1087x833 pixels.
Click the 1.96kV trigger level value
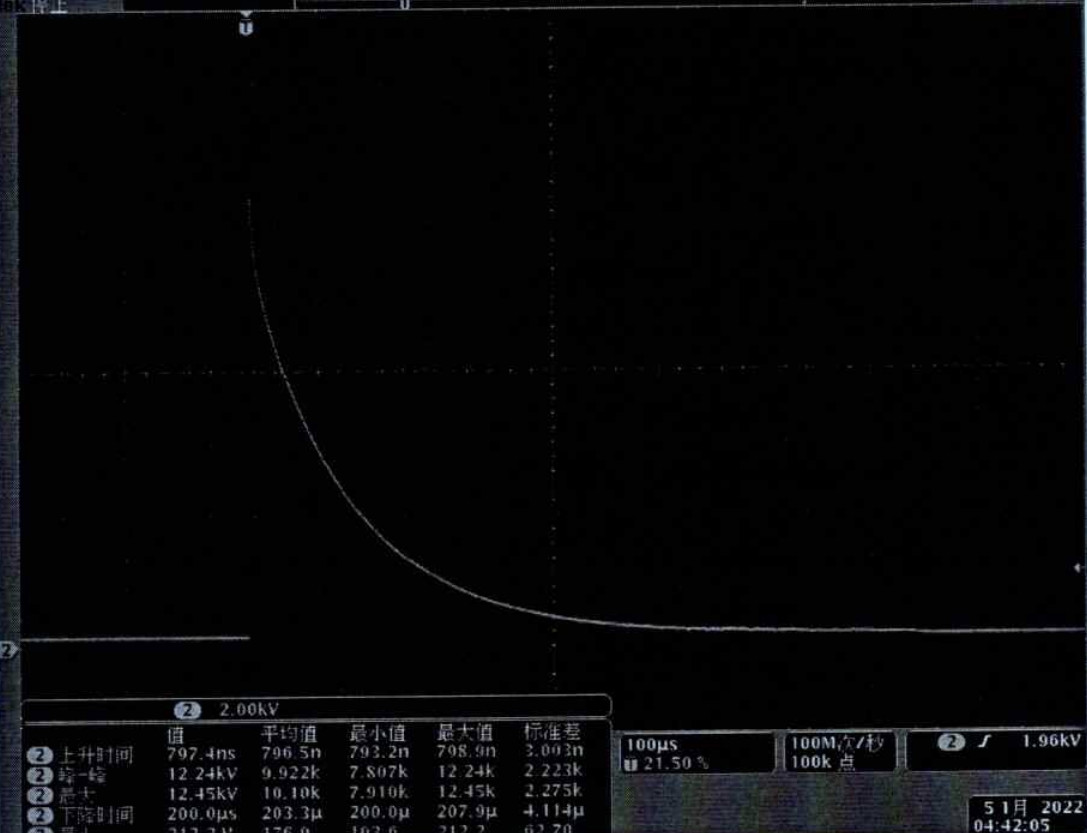(x=1049, y=741)
